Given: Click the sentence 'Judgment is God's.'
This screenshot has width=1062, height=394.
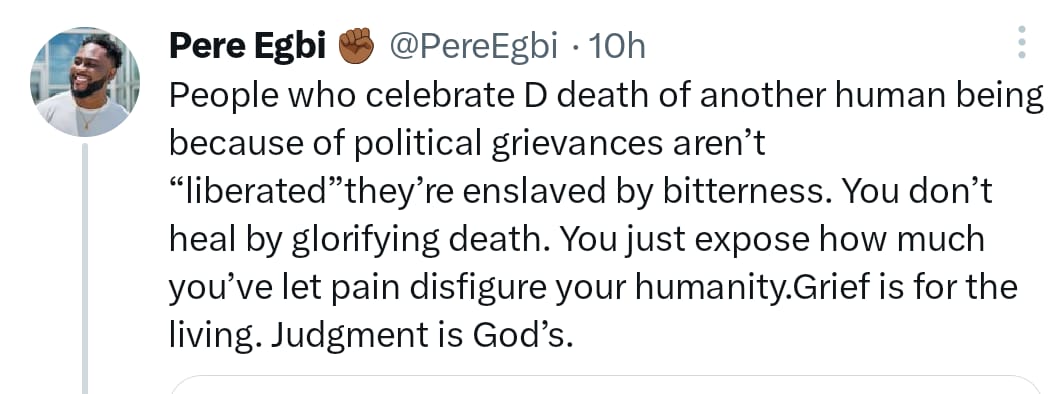Looking at the screenshot, I should coord(422,335).
